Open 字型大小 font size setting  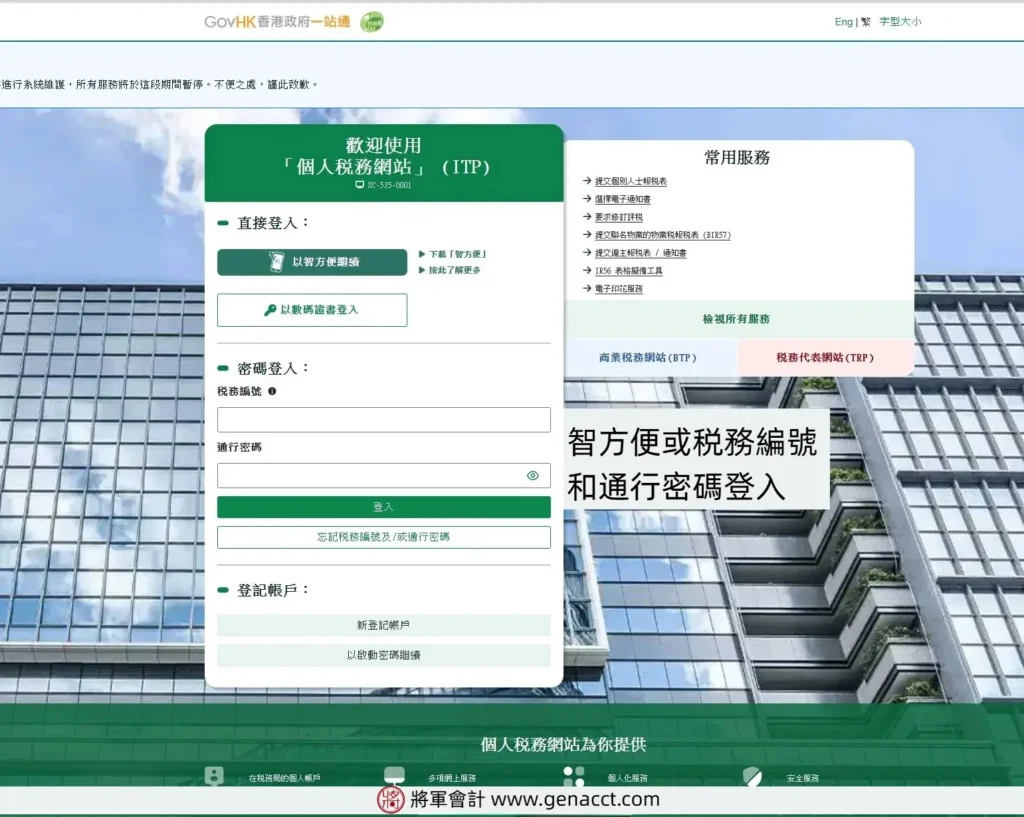900,22
